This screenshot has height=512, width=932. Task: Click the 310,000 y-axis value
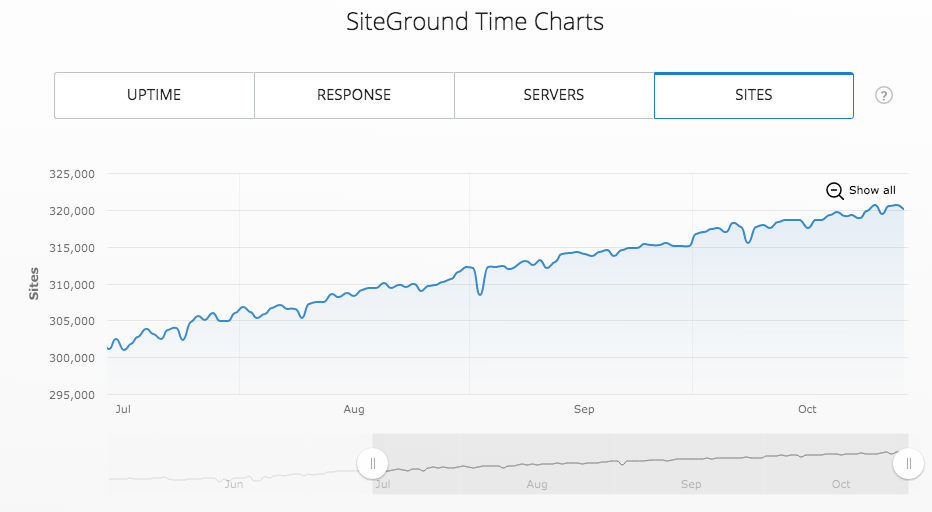pyautogui.click(x=72, y=285)
